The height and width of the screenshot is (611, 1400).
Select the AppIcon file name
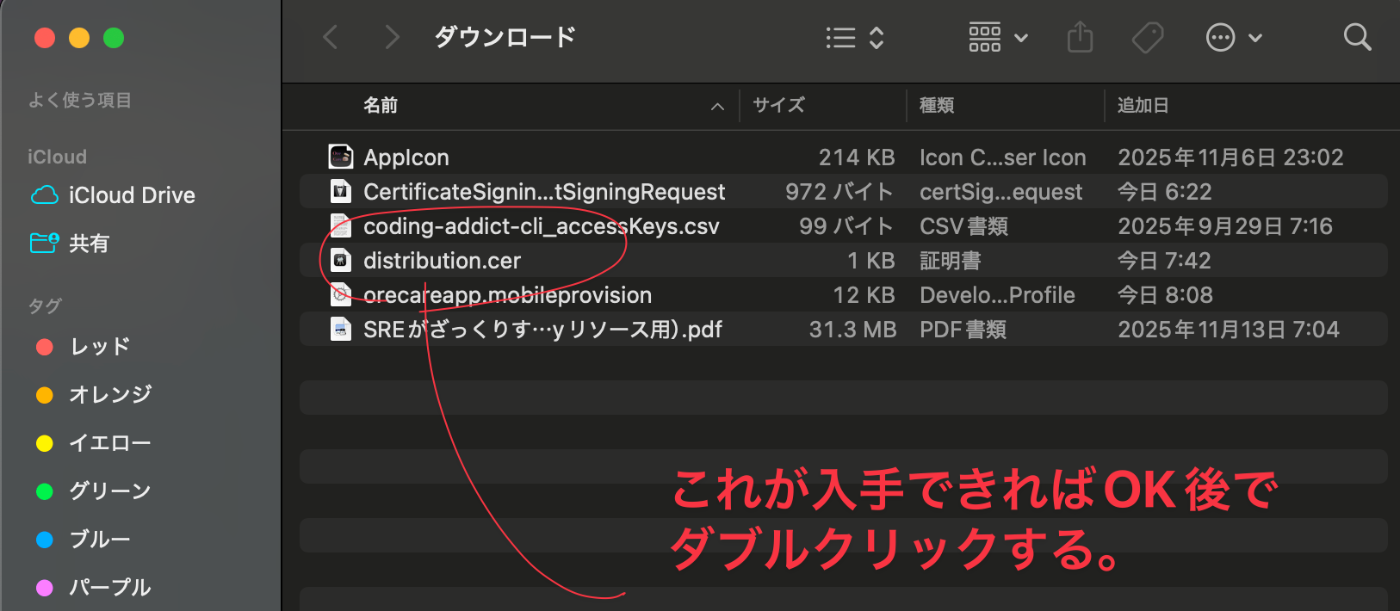click(406, 157)
